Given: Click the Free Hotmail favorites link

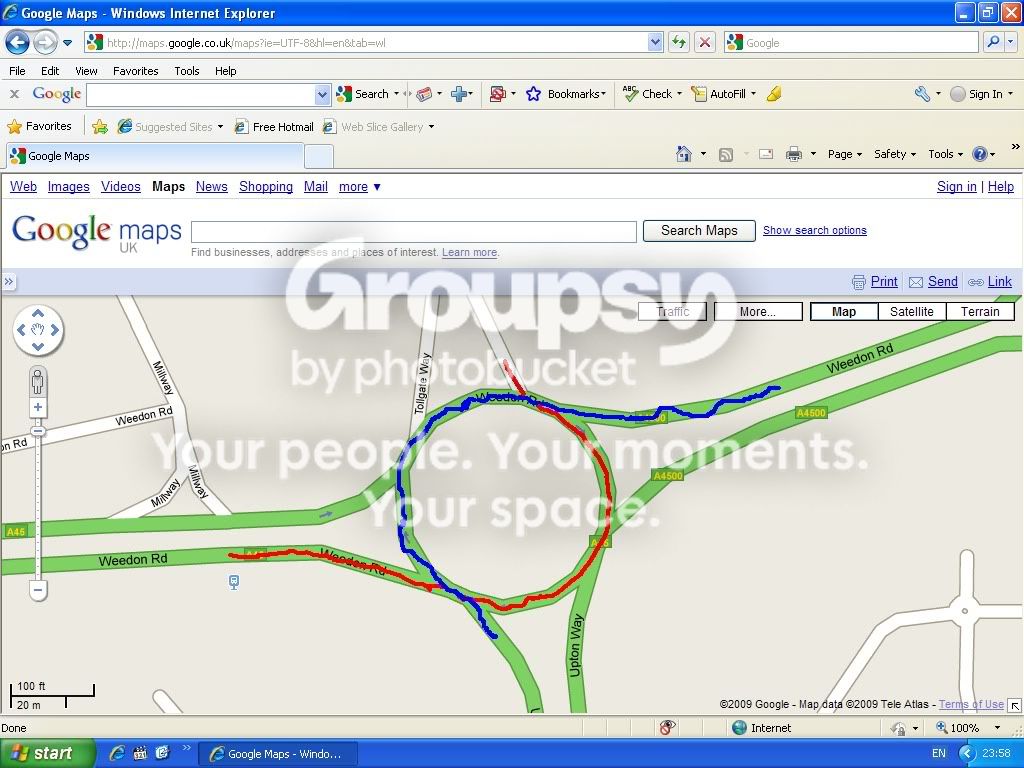Looking at the screenshot, I should click(274, 127).
